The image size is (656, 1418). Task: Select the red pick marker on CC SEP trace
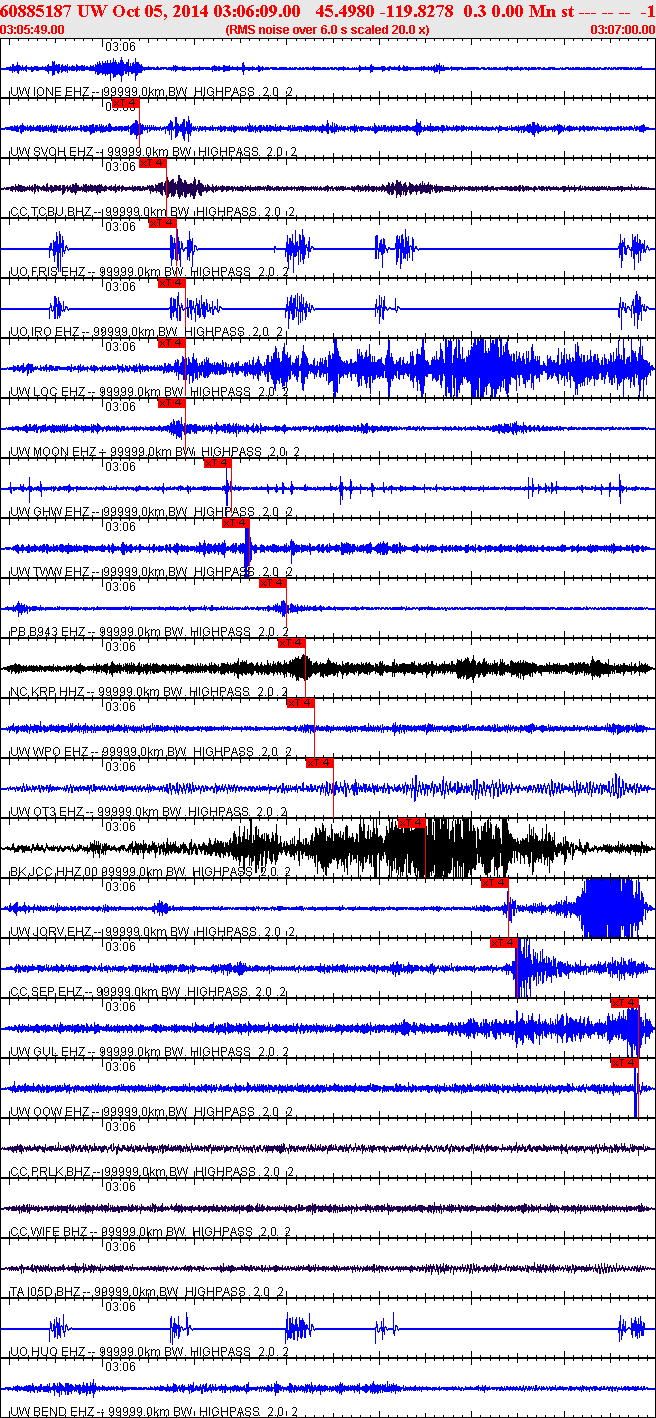pos(503,943)
